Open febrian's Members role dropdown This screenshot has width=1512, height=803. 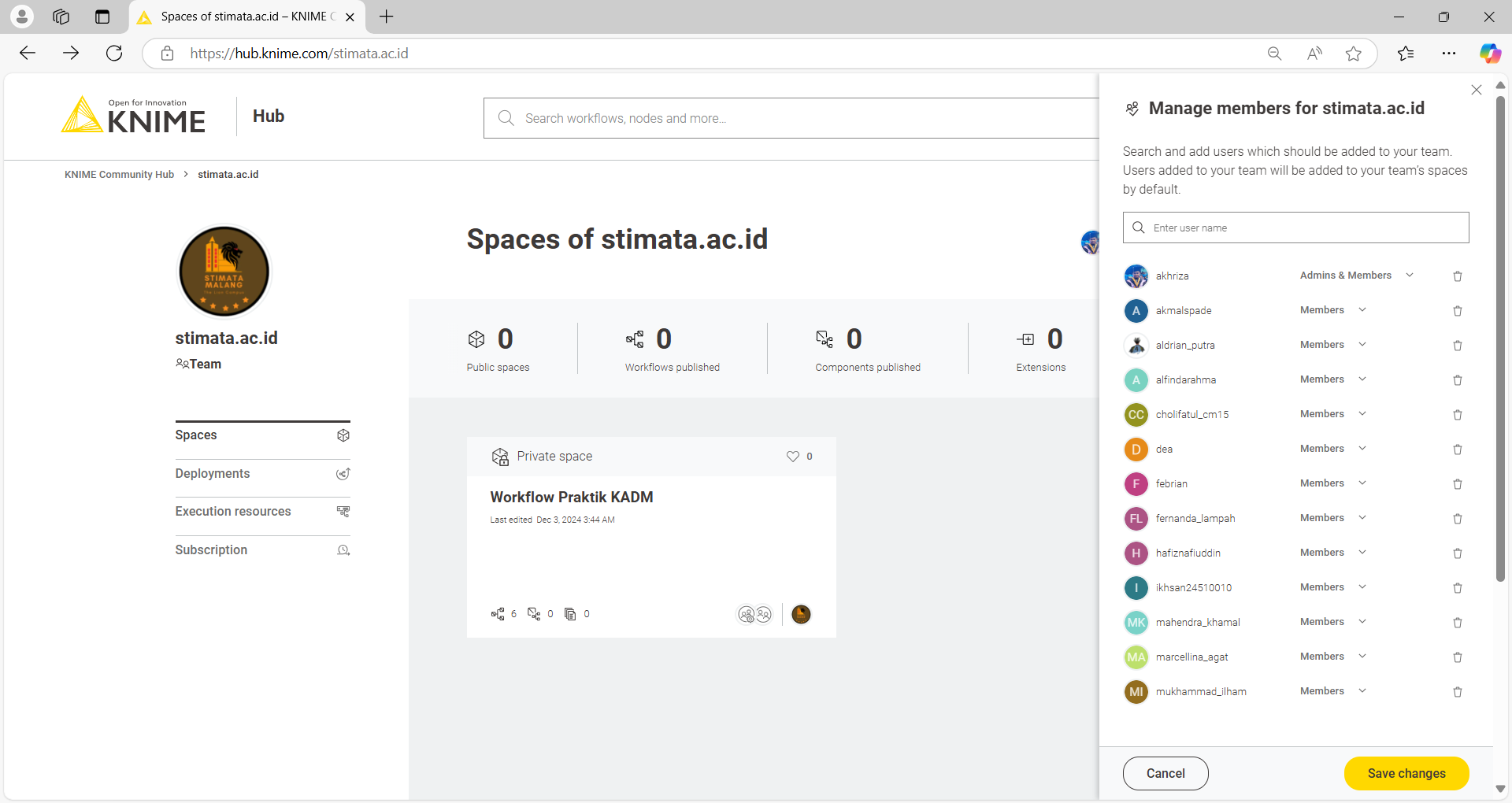1333,483
